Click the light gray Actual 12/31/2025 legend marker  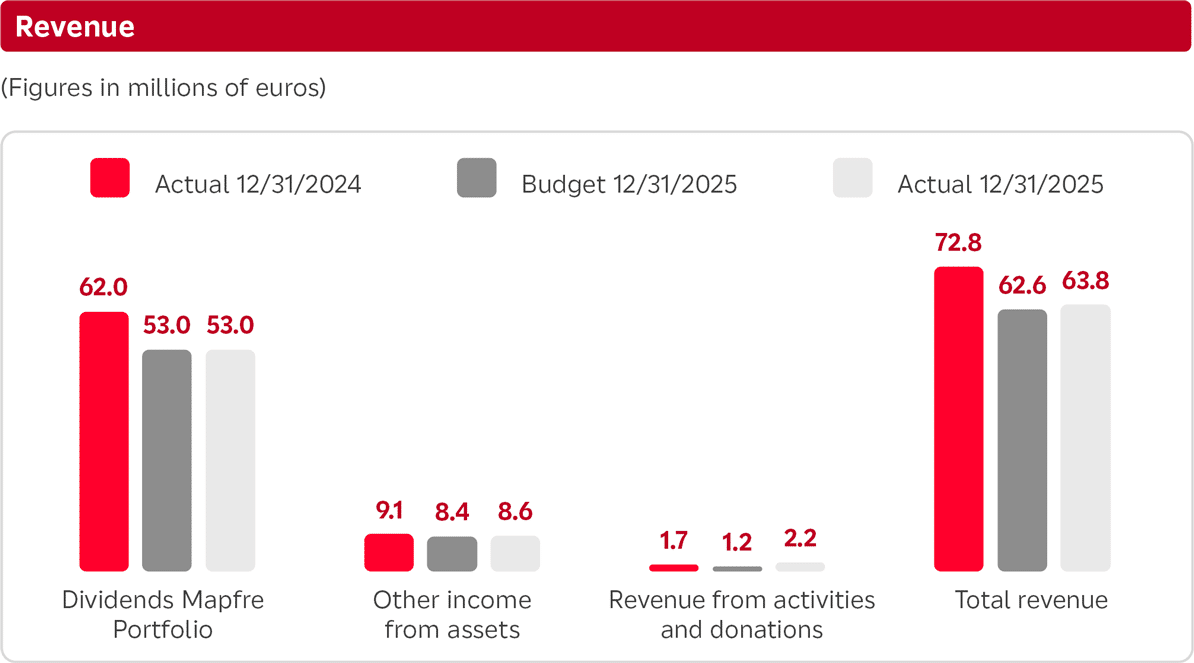[852, 179]
